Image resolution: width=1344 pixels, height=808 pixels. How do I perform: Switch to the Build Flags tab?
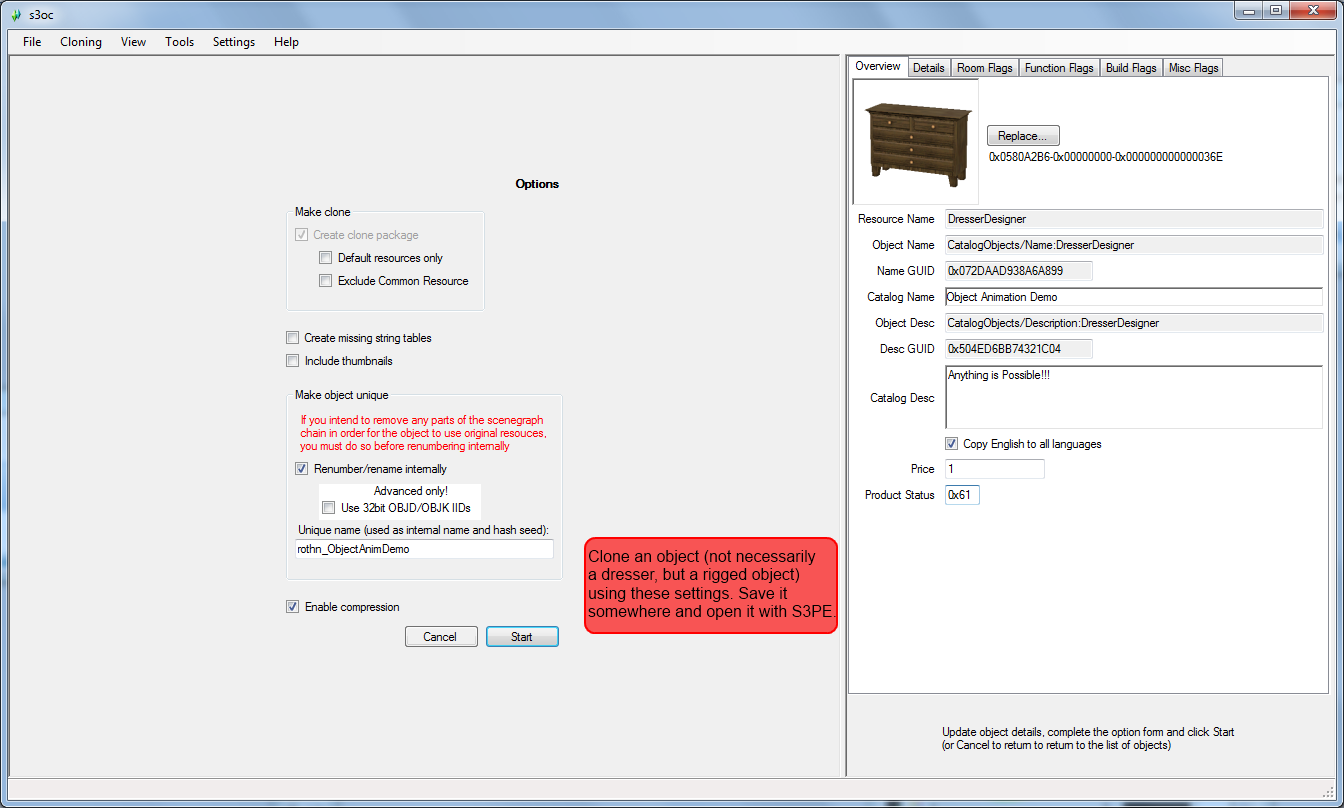[1131, 68]
